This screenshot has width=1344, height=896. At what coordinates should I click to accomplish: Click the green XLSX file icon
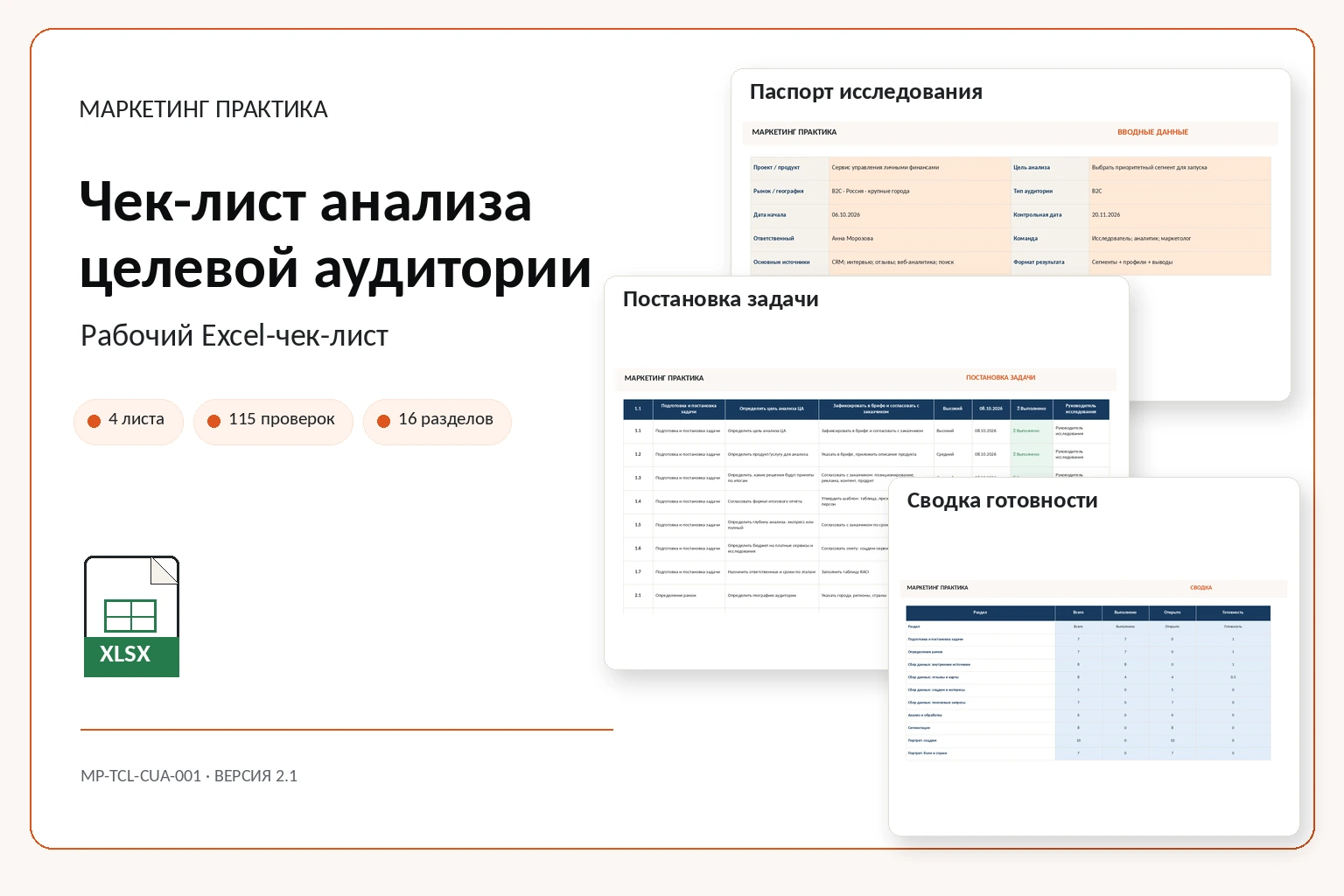click(x=131, y=617)
